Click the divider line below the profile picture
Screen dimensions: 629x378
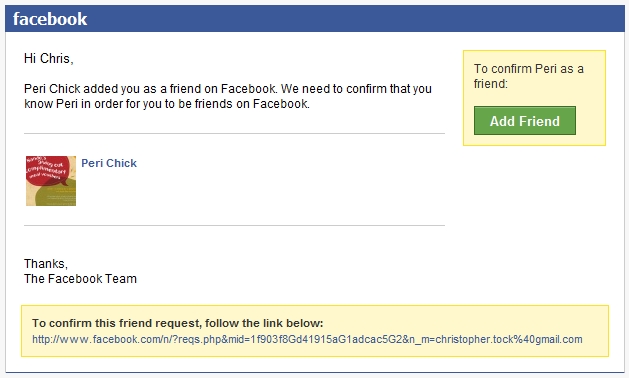[x=234, y=226]
